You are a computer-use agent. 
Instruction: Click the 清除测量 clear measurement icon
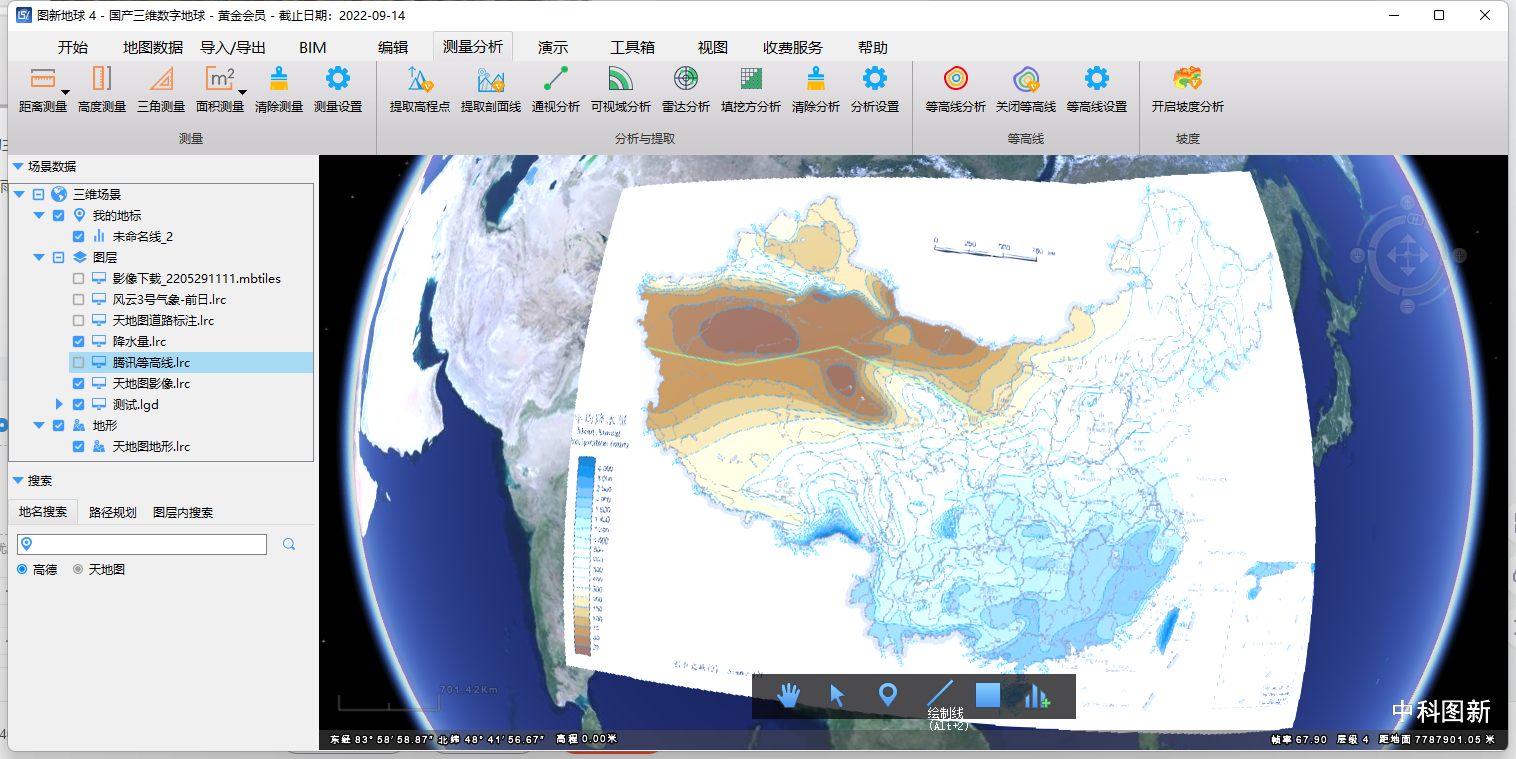point(279,79)
